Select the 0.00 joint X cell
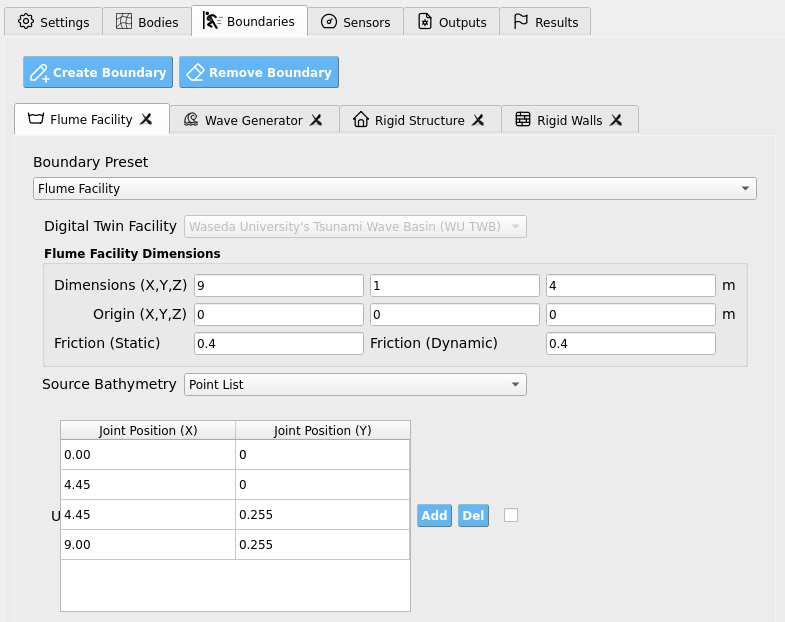The width and height of the screenshot is (785, 622). coord(148,455)
